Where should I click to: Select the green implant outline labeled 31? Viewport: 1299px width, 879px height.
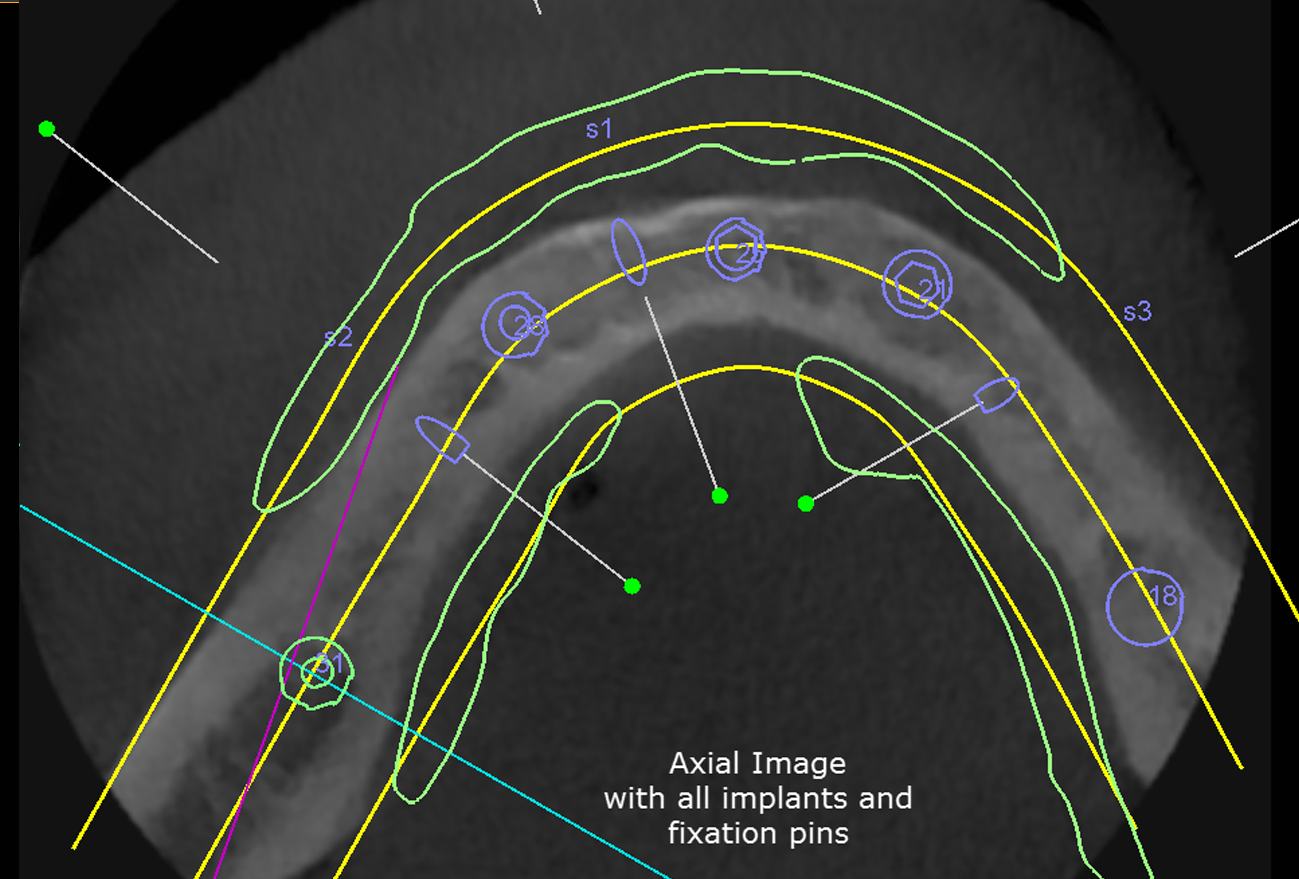[x=318, y=673]
